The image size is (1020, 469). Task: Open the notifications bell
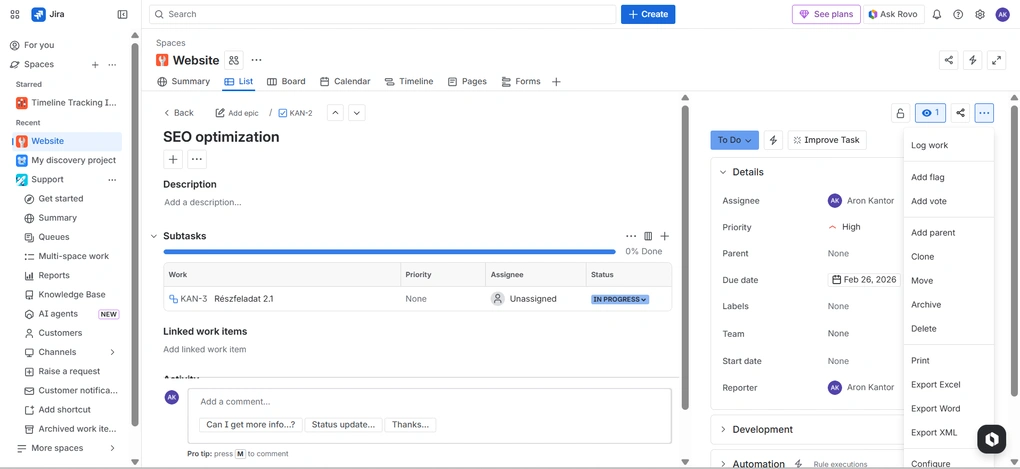pos(937,14)
